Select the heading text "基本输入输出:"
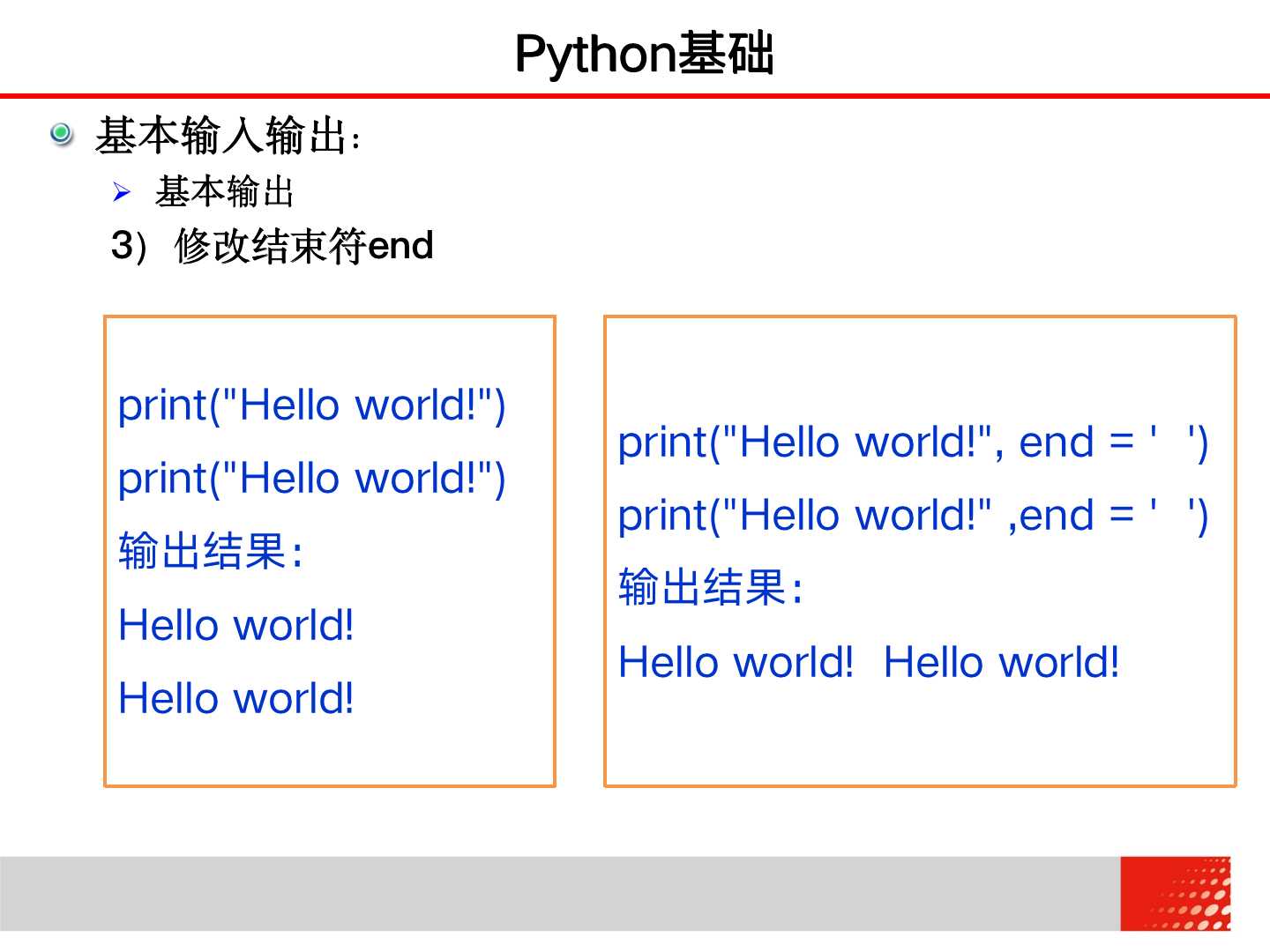Viewport: 1270px width, 952px height. (x=228, y=137)
